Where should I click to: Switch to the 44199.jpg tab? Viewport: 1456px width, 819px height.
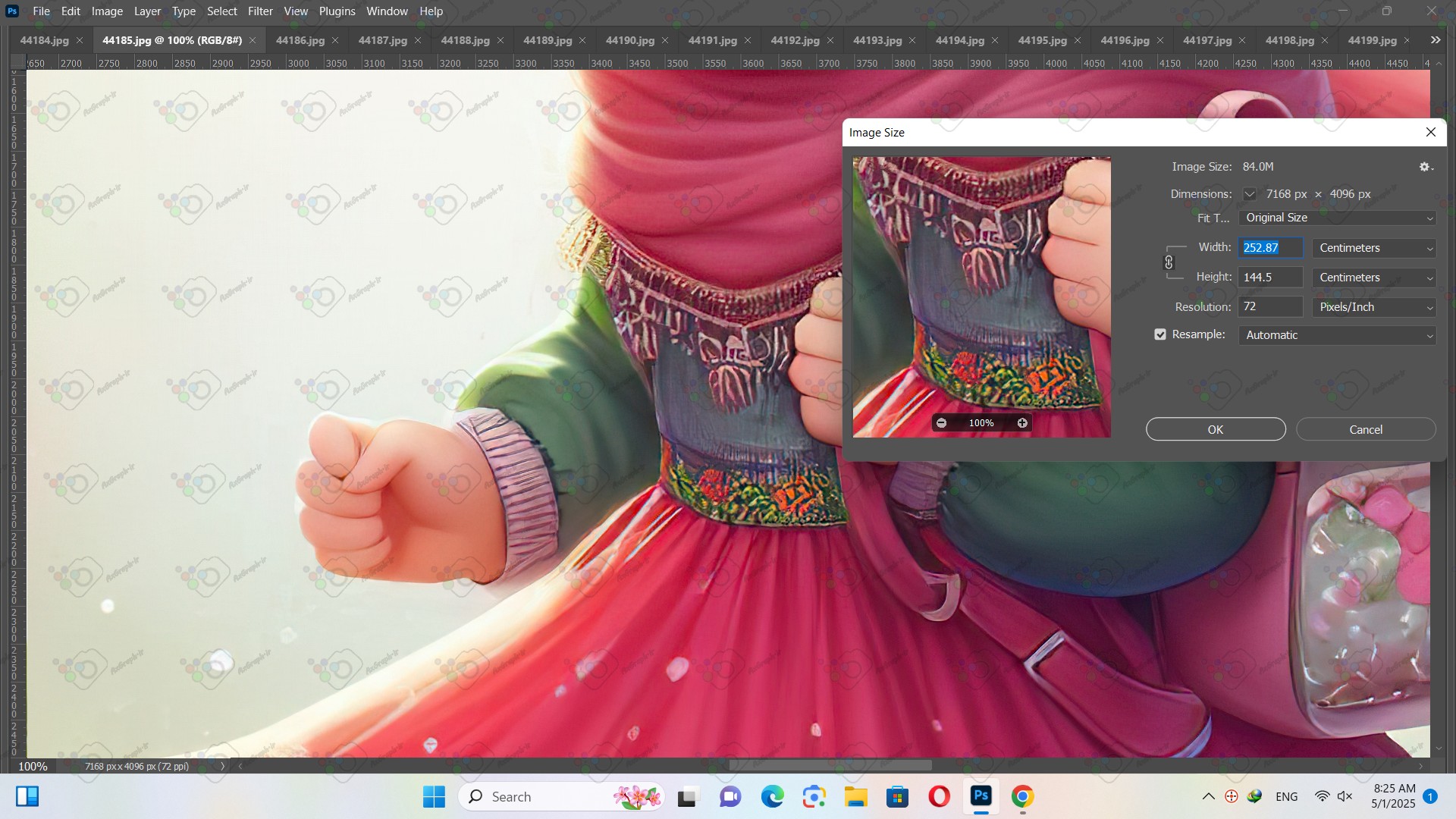tap(1372, 40)
